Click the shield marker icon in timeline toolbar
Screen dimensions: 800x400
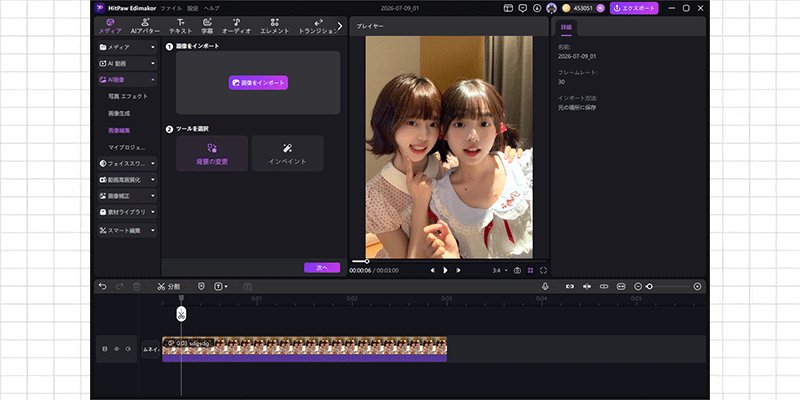[x=201, y=287]
